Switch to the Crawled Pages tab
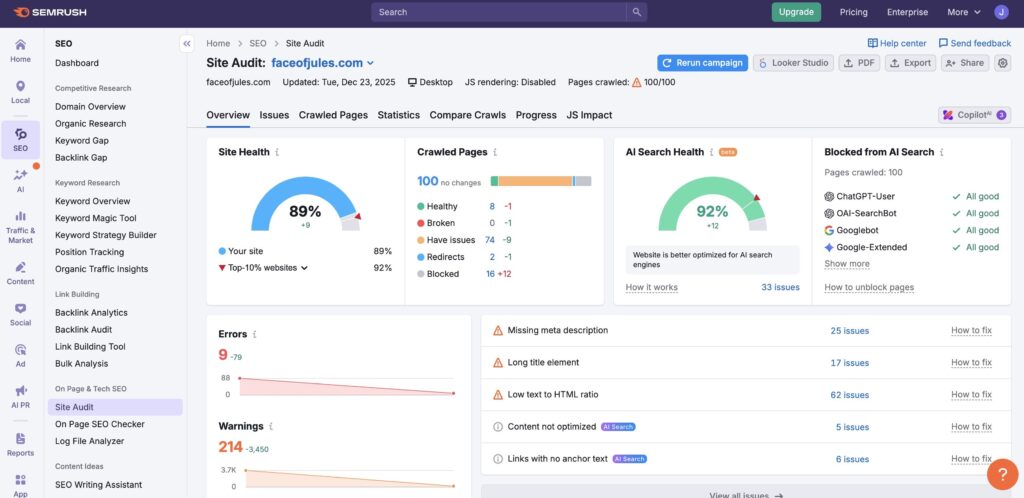The height and width of the screenshot is (498, 1024). pos(333,115)
